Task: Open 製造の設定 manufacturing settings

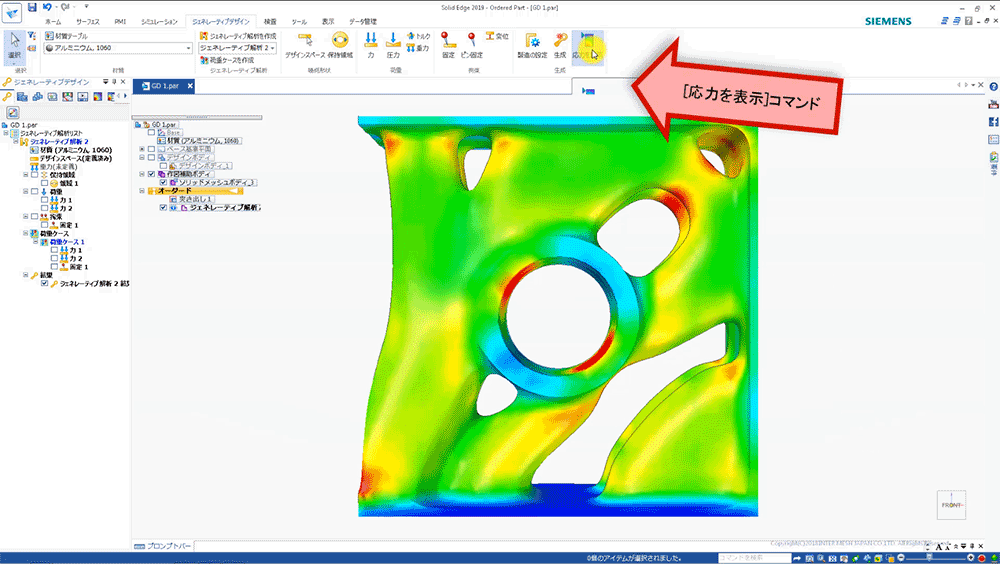Action: click(532, 45)
